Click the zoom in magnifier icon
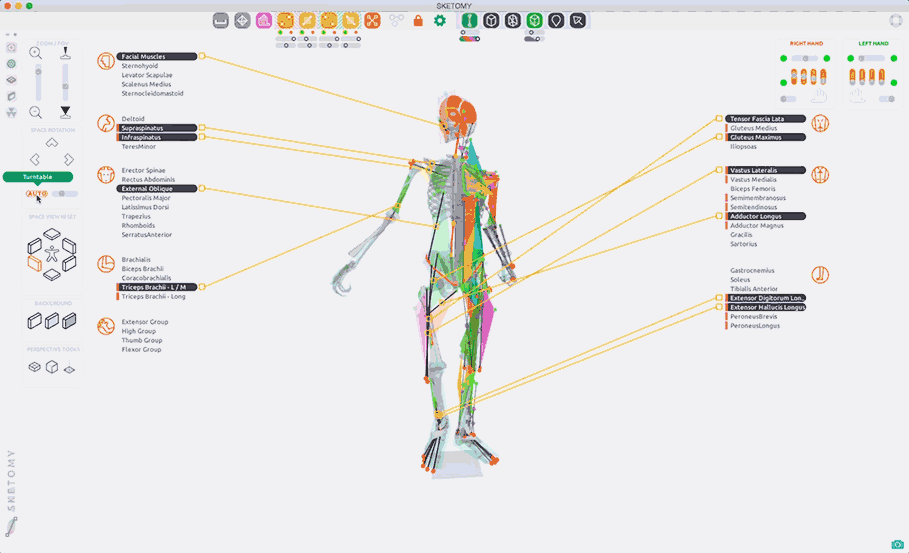The height and width of the screenshot is (553, 909). [x=36, y=53]
